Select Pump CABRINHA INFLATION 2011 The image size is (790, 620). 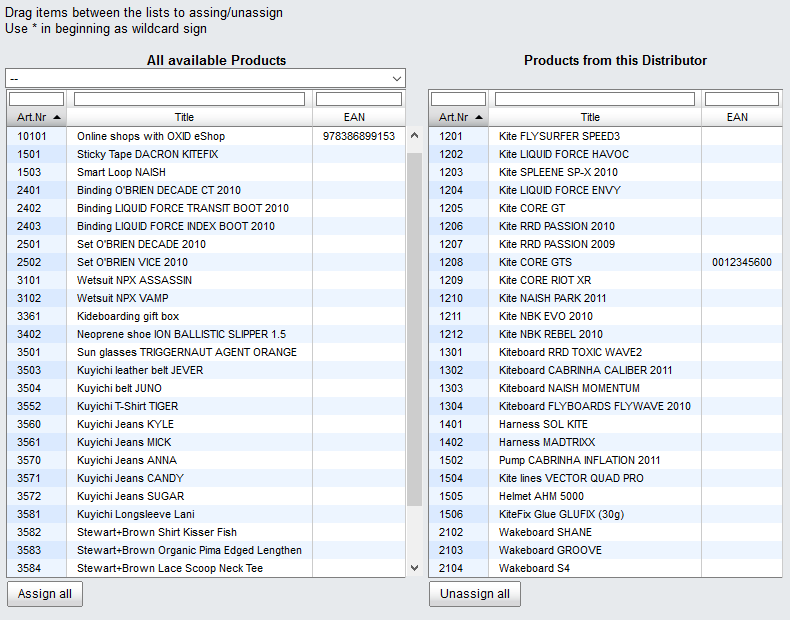(606, 460)
